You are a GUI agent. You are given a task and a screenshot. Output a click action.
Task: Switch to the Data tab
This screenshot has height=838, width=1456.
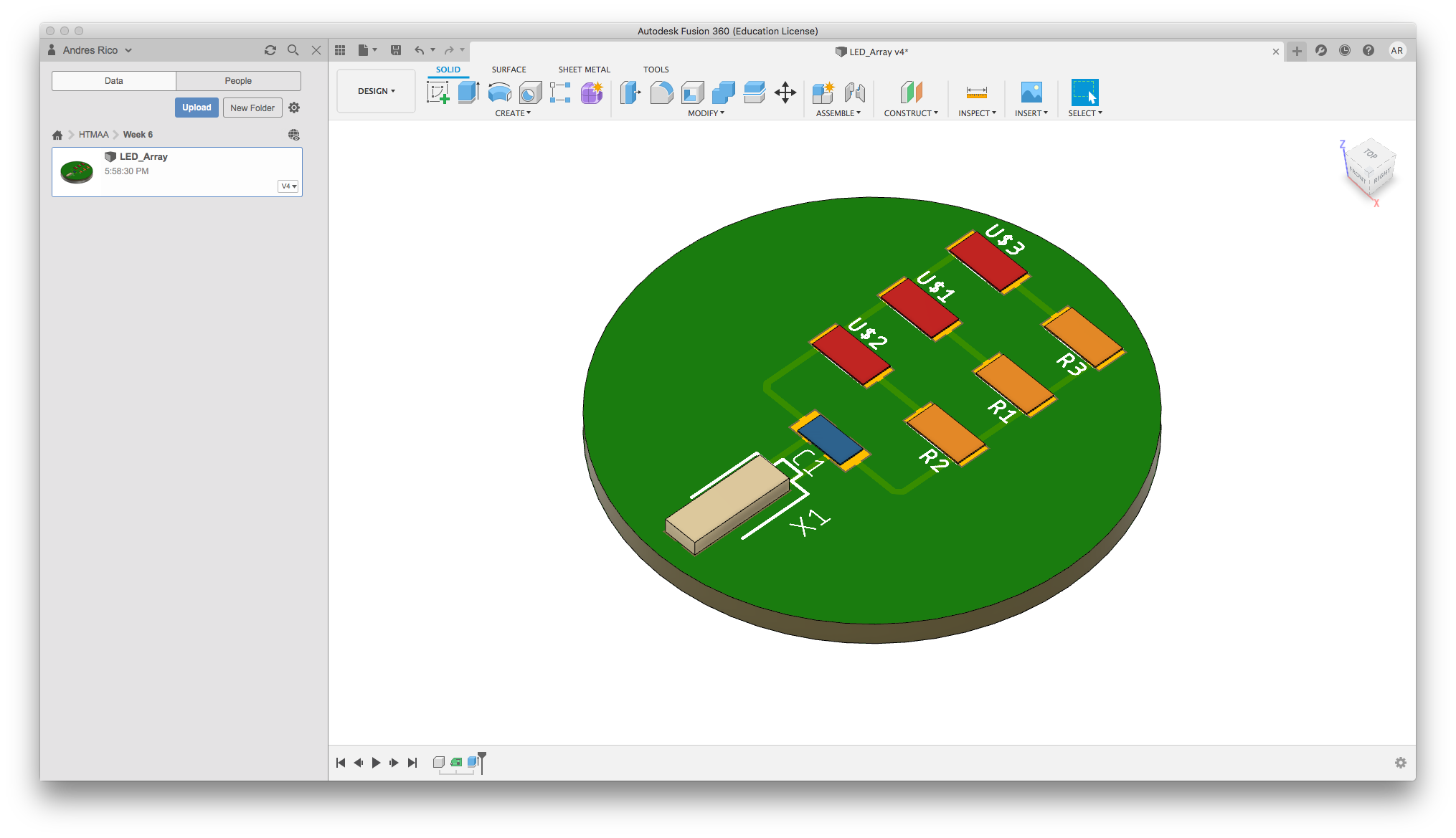click(113, 81)
